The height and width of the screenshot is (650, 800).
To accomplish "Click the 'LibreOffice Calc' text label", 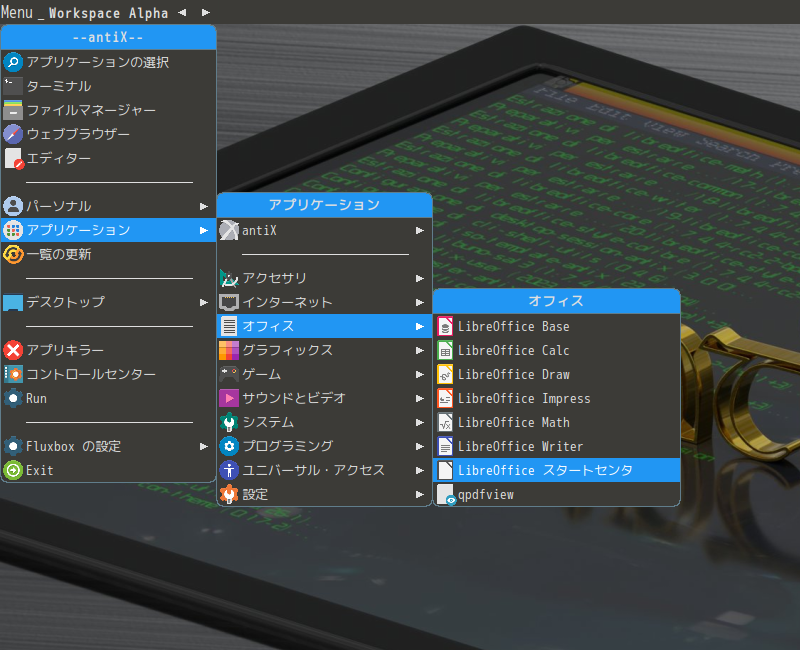I will click(513, 351).
